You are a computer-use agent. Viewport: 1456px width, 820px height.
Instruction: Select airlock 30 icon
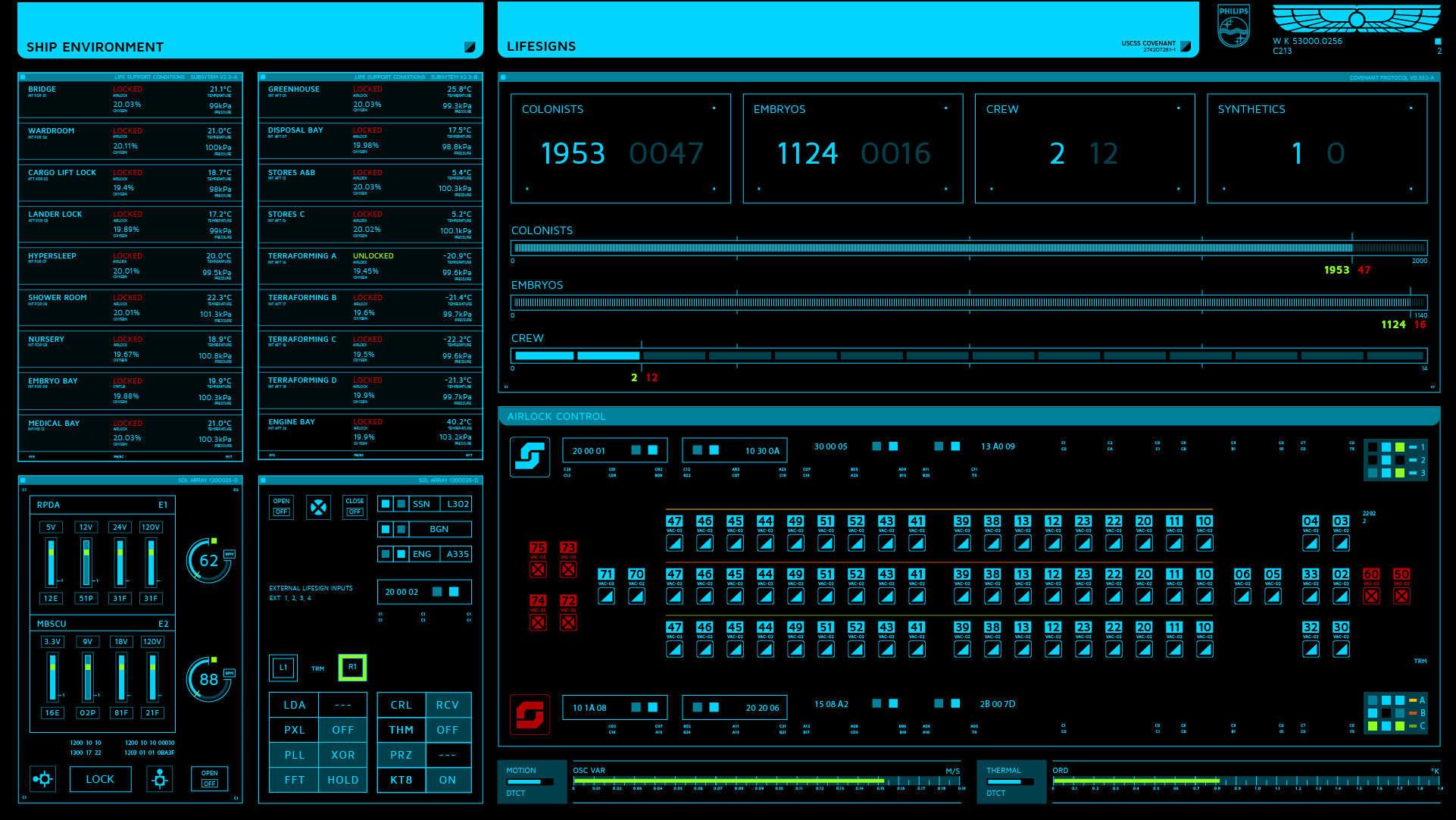point(1341,649)
